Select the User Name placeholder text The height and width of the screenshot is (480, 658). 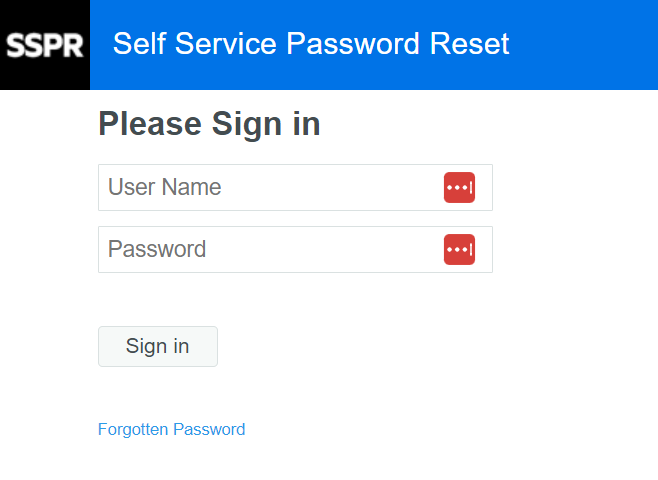(x=164, y=187)
